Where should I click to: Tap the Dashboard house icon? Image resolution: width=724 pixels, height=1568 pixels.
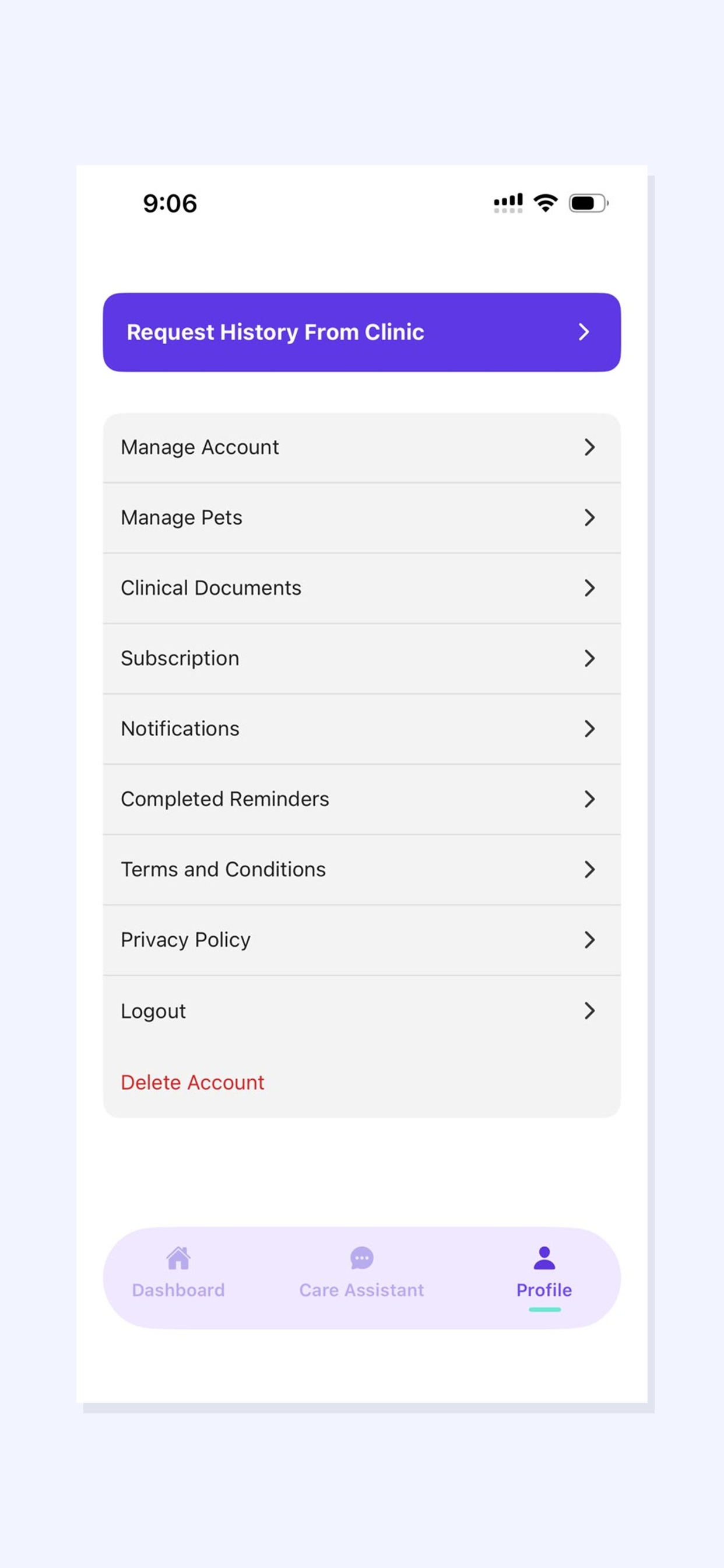[x=178, y=1258]
